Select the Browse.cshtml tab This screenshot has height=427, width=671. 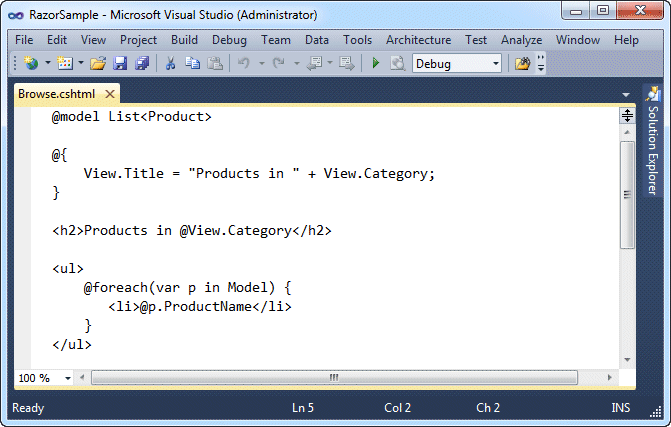[56, 94]
